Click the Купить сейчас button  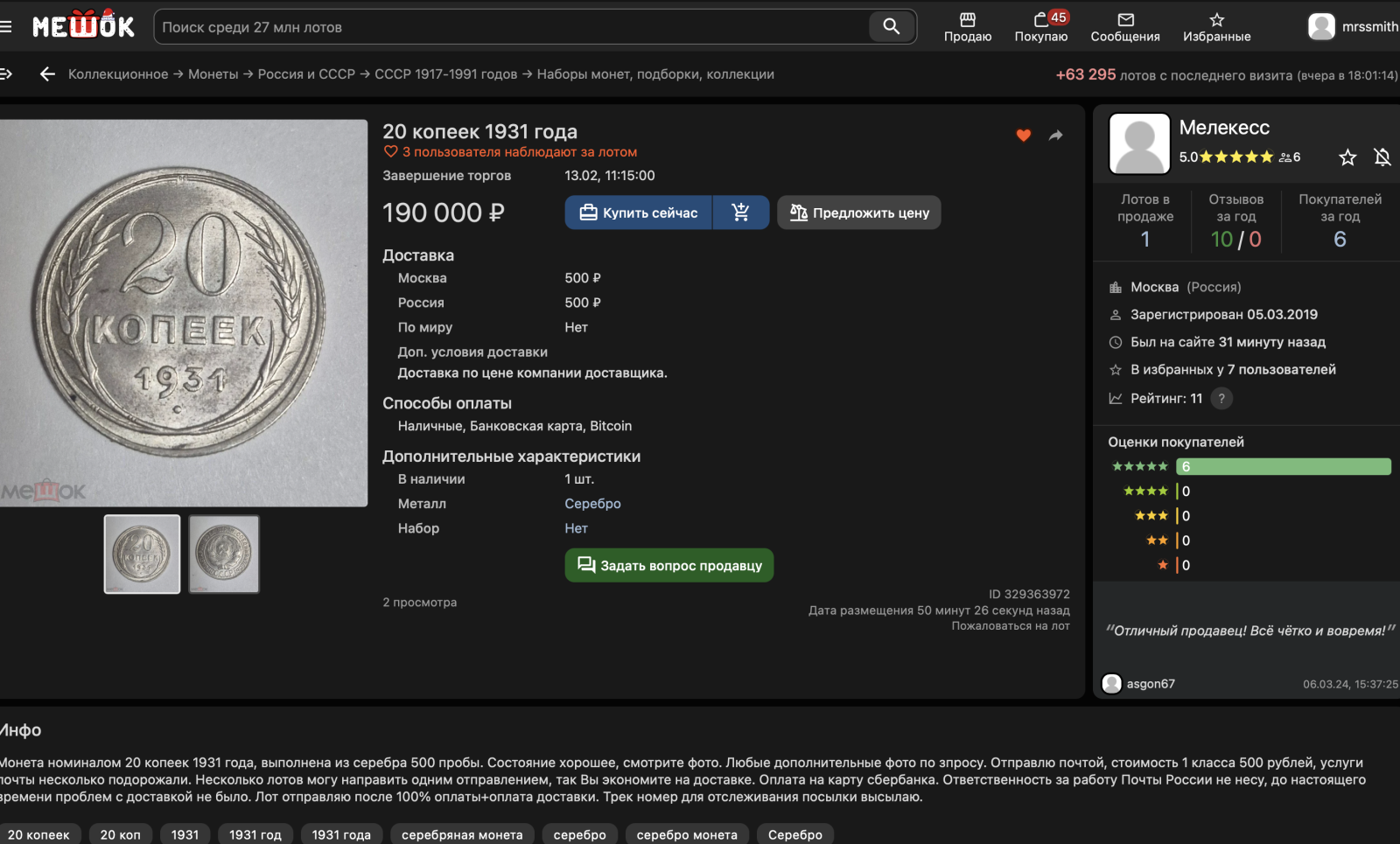tap(639, 213)
